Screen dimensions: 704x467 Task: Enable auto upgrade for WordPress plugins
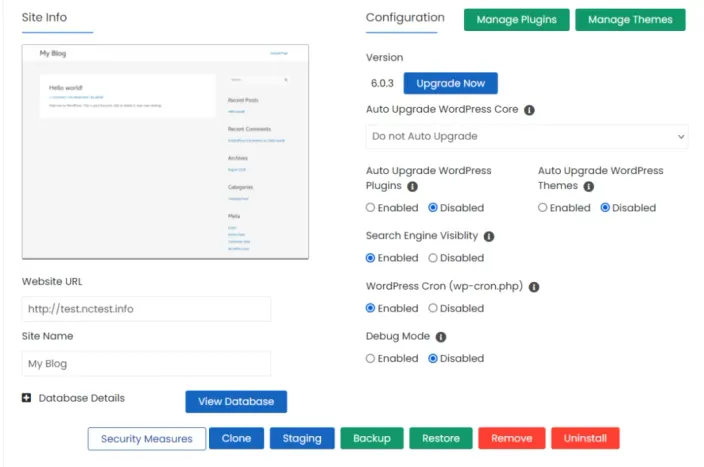[x=370, y=207]
